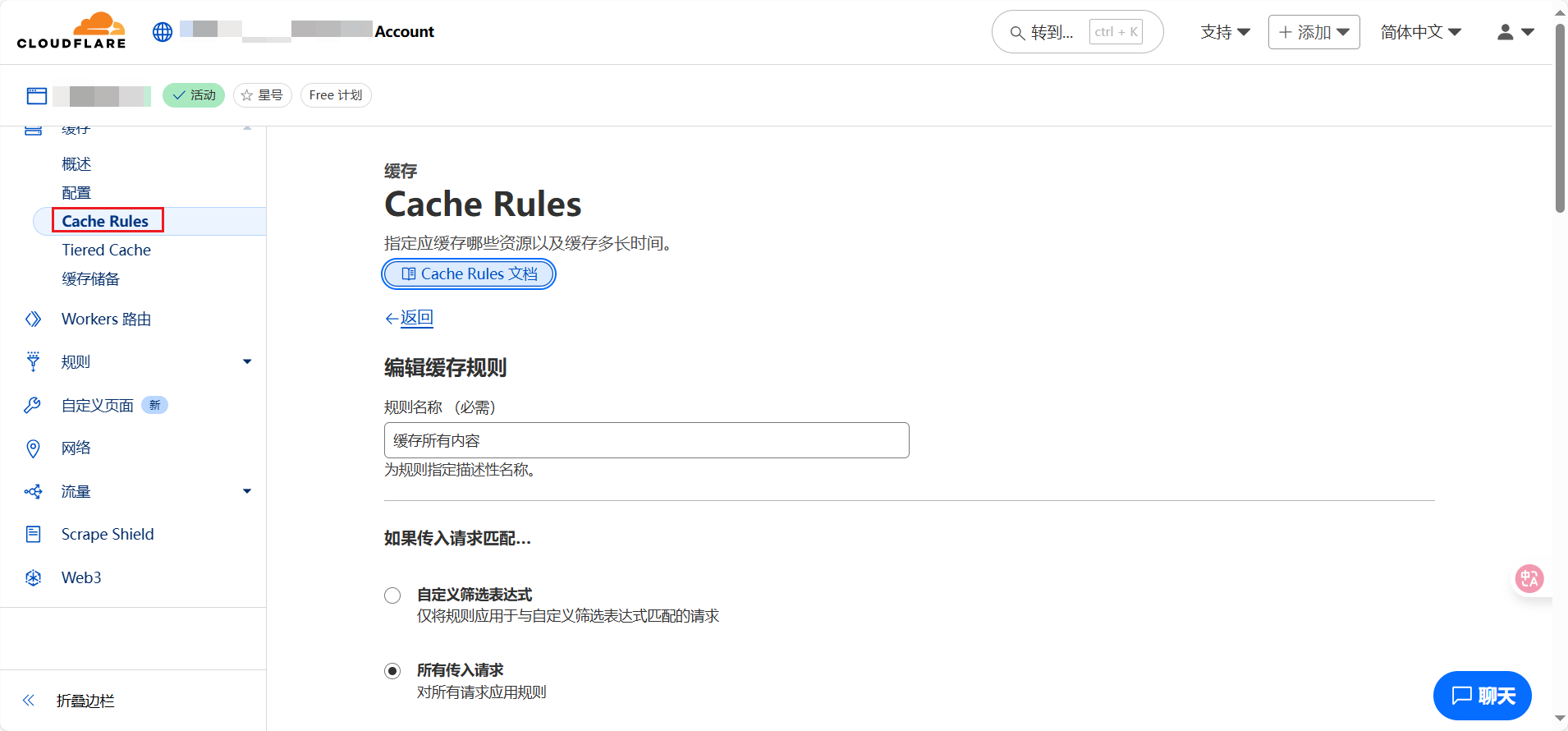
Task: Click the Network location pin icon
Action: pyautogui.click(x=33, y=448)
